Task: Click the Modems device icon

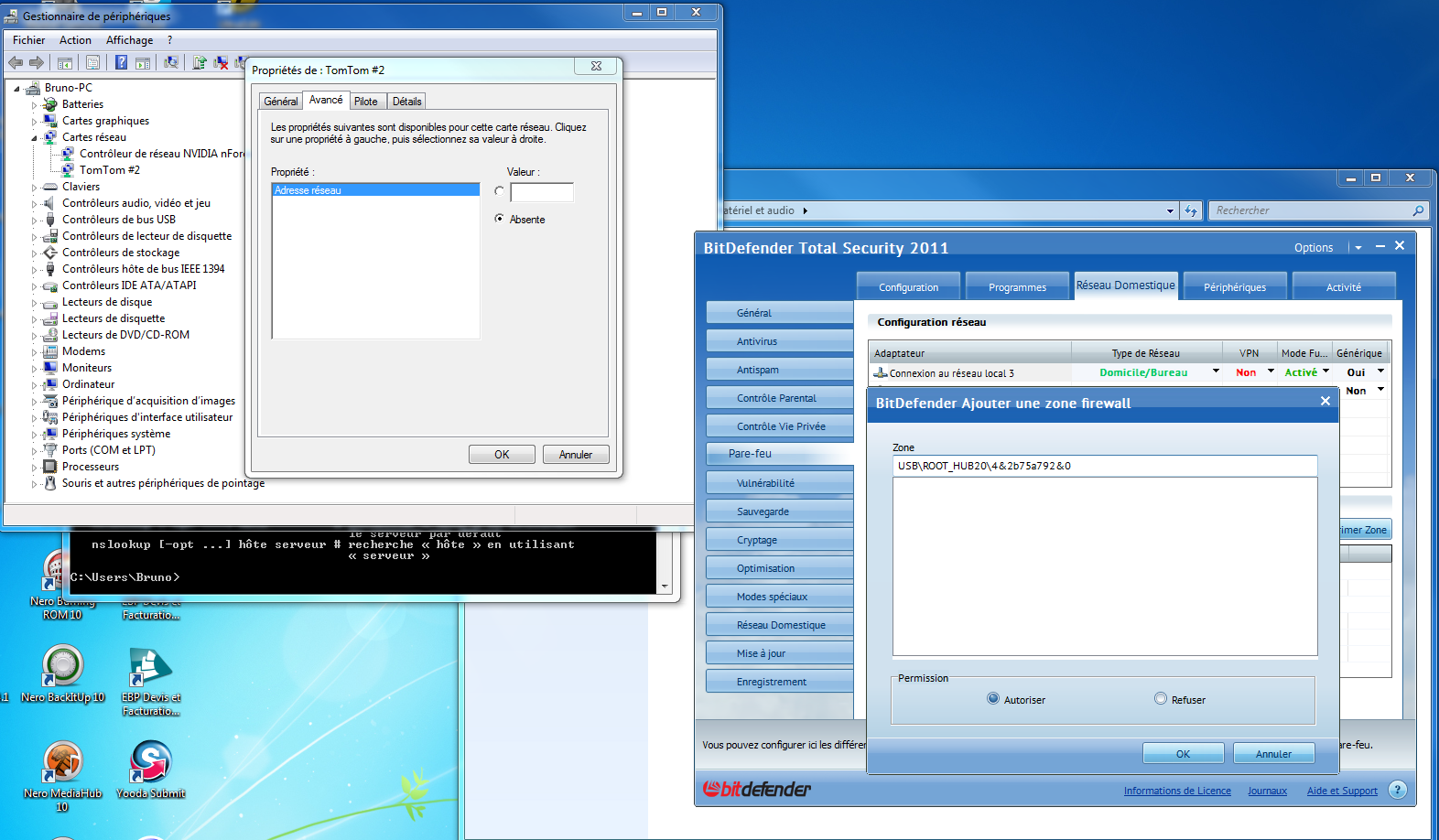Action: coord(50,351)
